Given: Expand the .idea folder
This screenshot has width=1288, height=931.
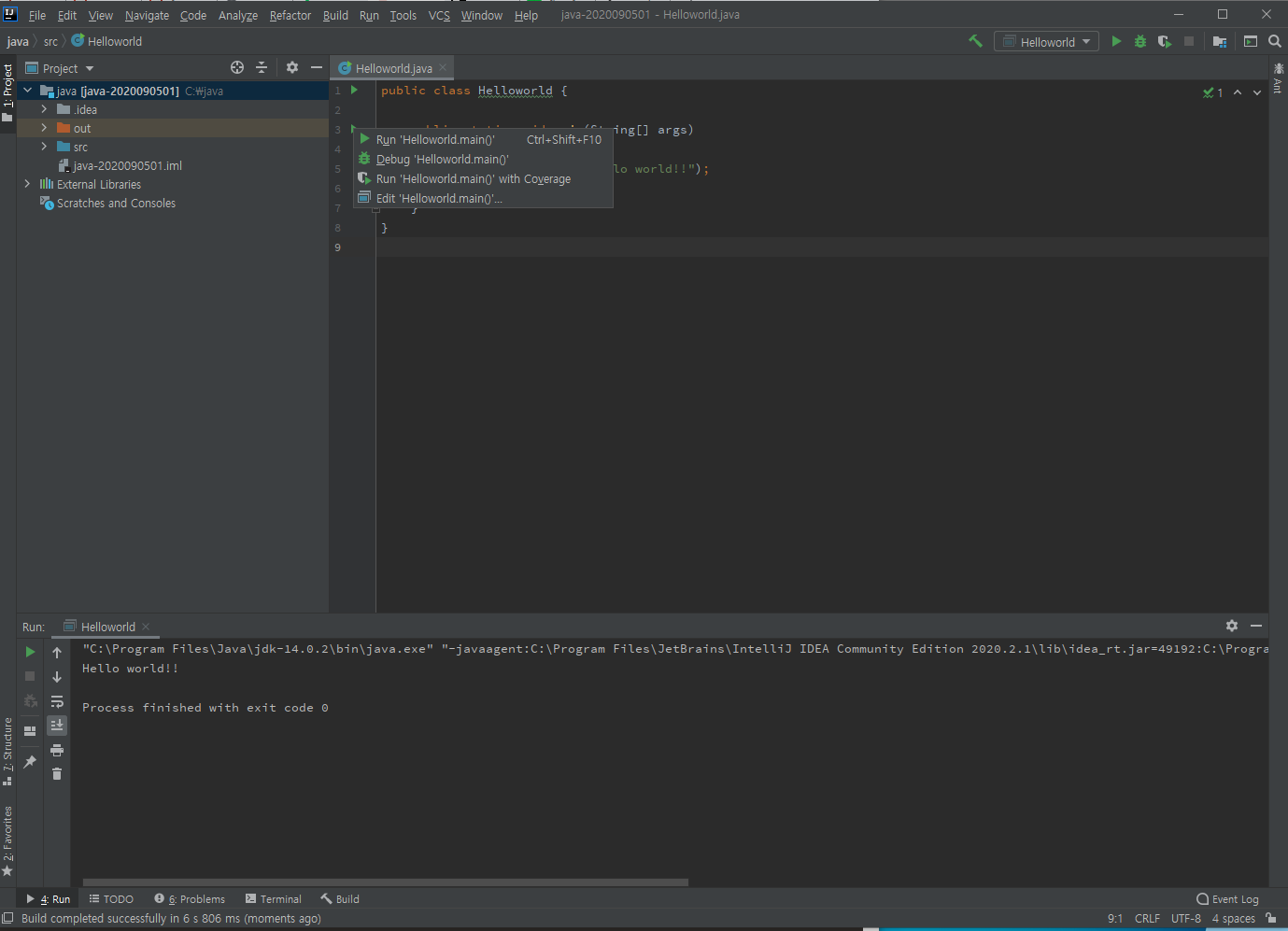Looking at the screenshot, I should click(44, 109).
